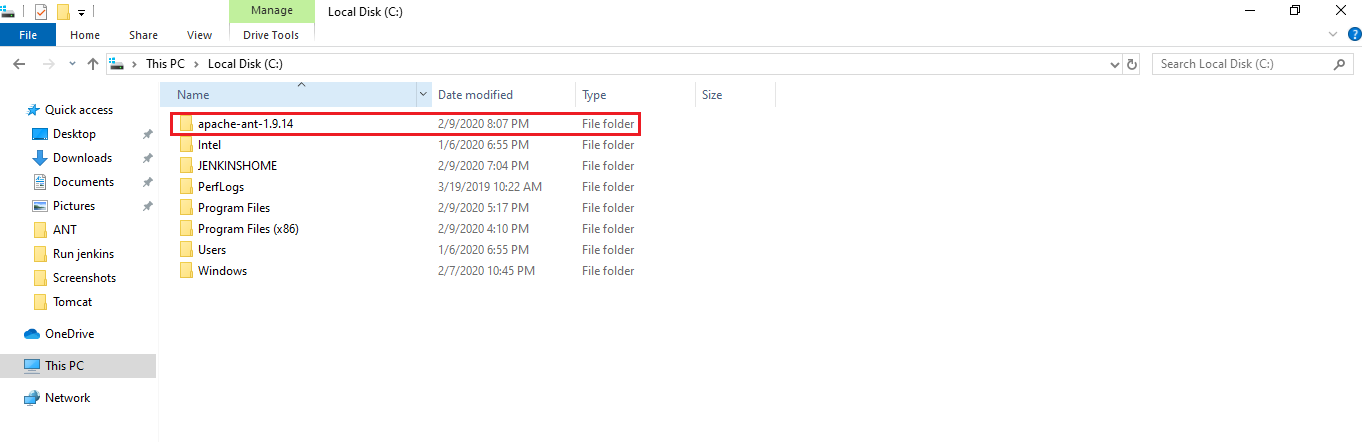This screenshot has width=1362, height=442.
Task: Unpin Desktop using its pin icon
Action: [x=147, y=134]
